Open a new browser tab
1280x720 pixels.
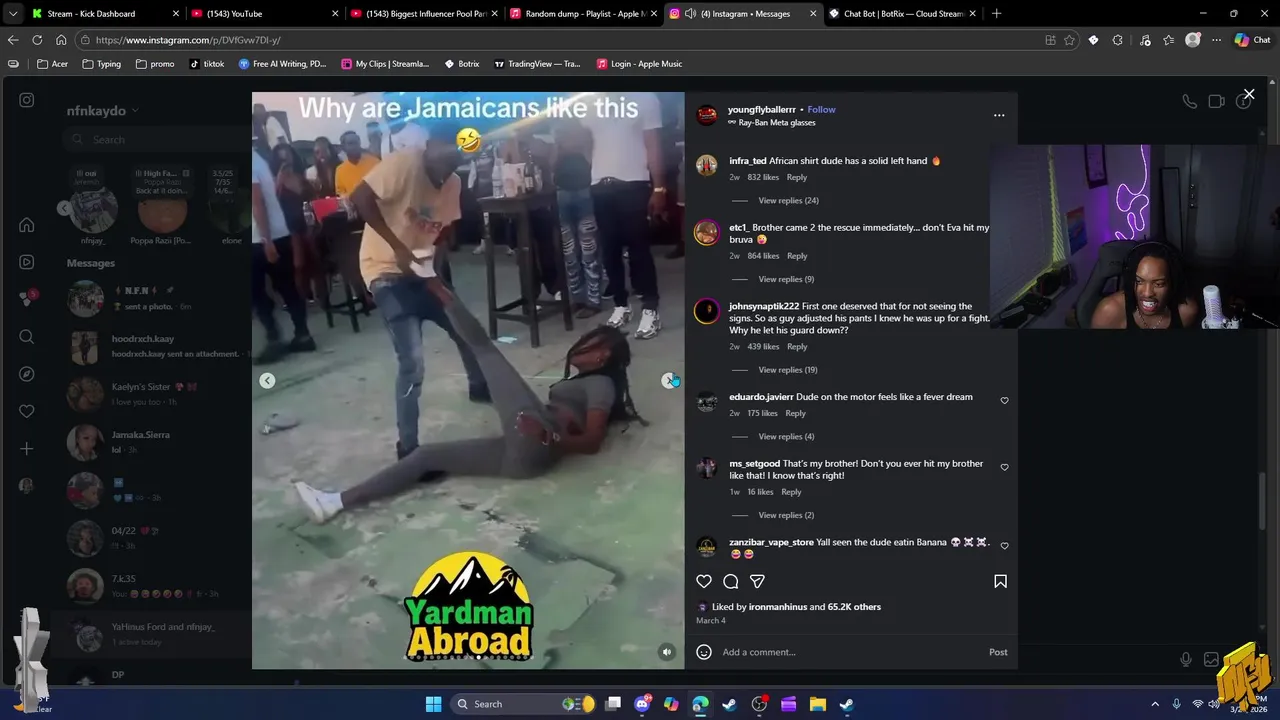pyautogui.click(x=996, y=14)
